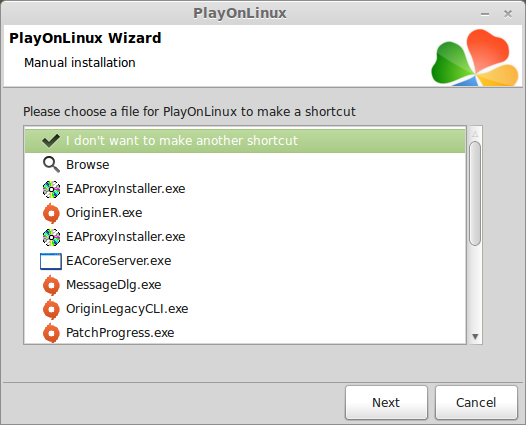Click the orange Origin icon beside OriginER.exe
526x425 pixels.
[x=51, y=213]
